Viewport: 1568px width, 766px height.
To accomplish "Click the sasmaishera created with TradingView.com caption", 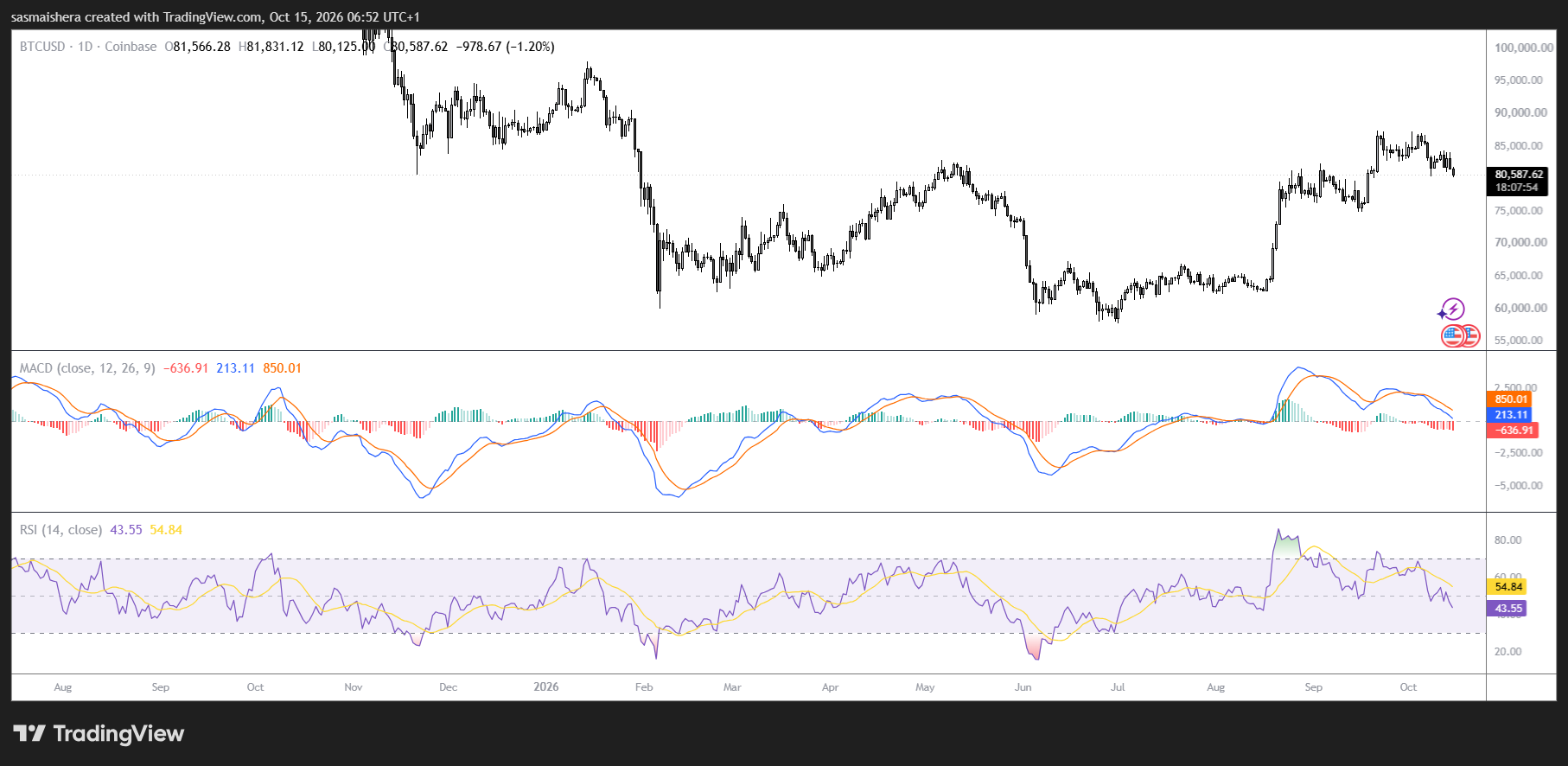I will [215, 17].
